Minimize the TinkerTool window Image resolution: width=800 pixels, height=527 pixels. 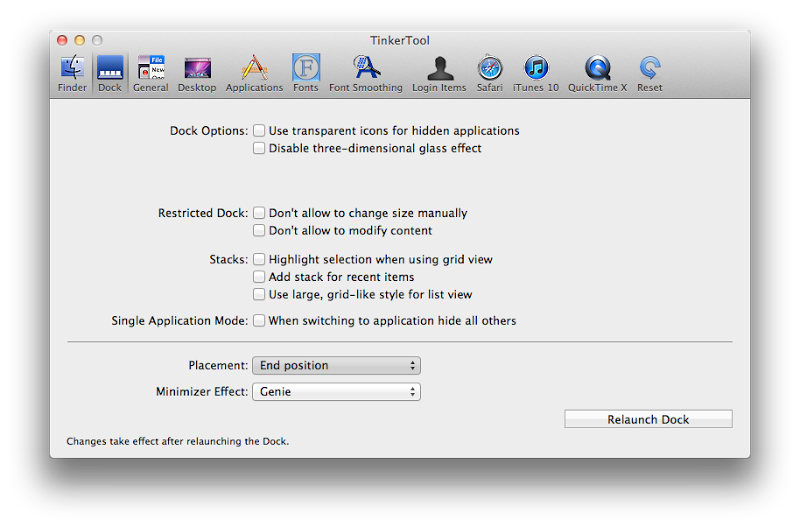[80, 40]
